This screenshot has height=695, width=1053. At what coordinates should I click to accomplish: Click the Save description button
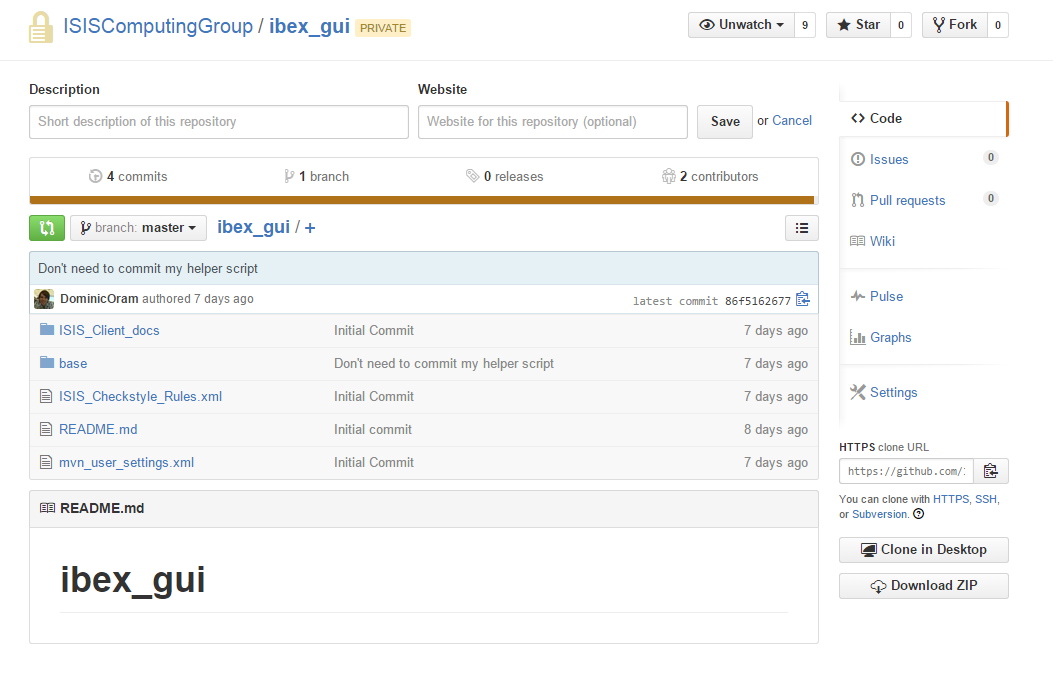[725, 122]
